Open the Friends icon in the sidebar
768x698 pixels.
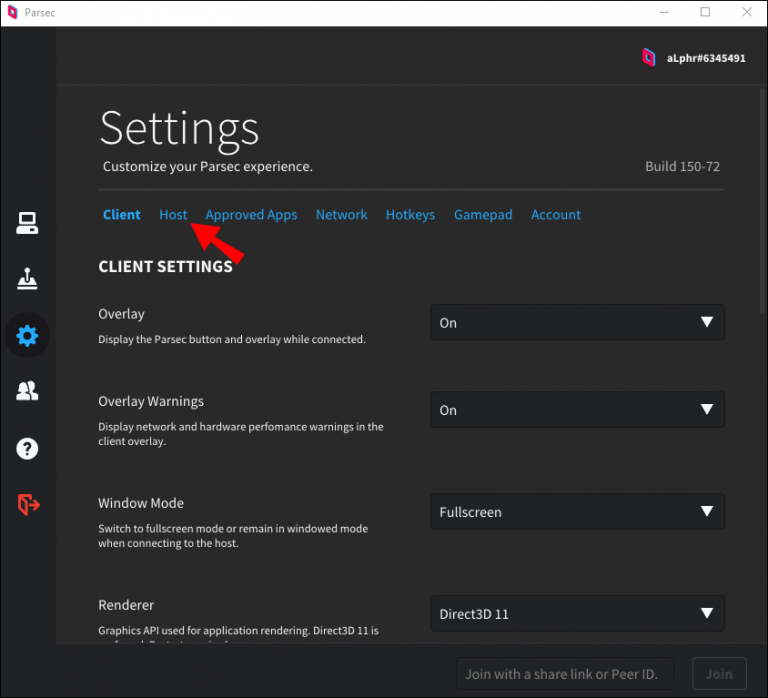click(27, 392)
